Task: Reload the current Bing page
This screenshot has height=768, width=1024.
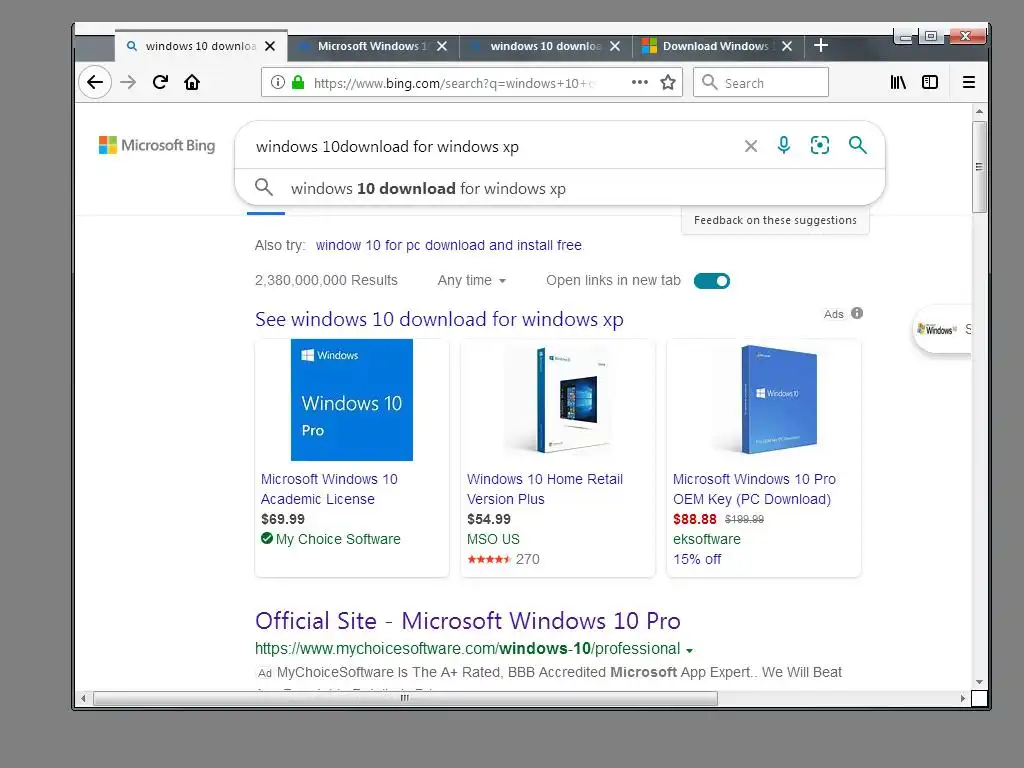Action: click(x=160, y=82)
